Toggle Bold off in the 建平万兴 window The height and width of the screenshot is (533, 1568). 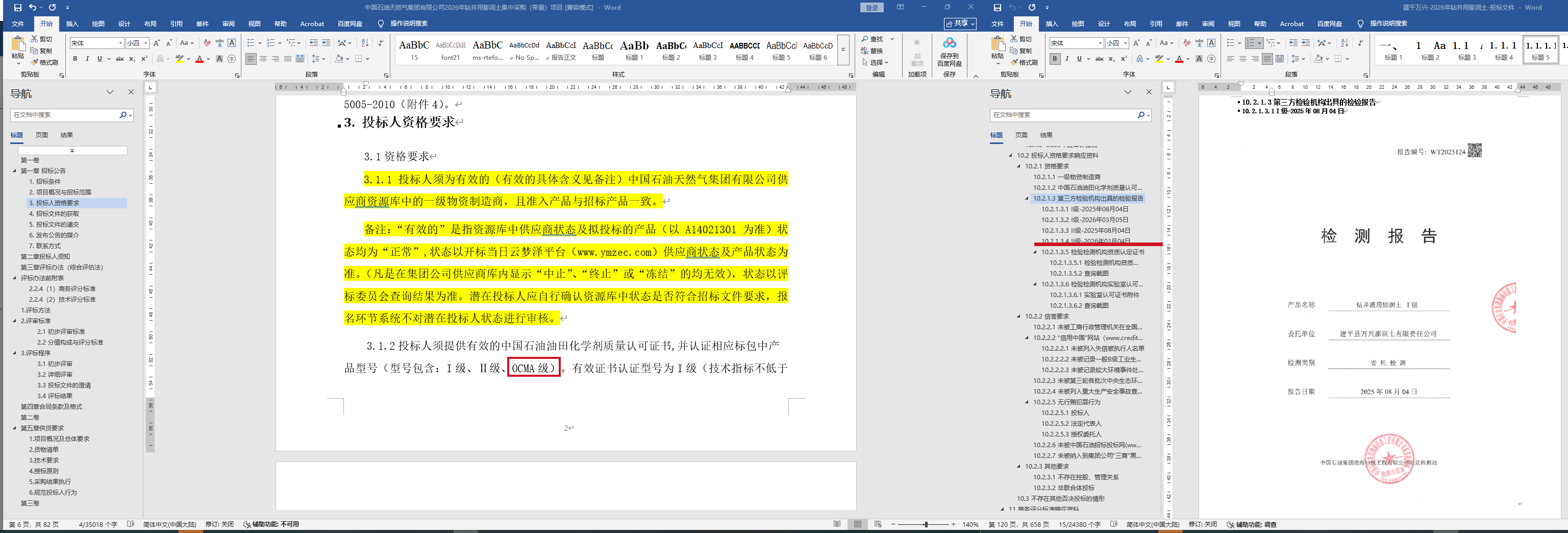(x=1055, y=59)
